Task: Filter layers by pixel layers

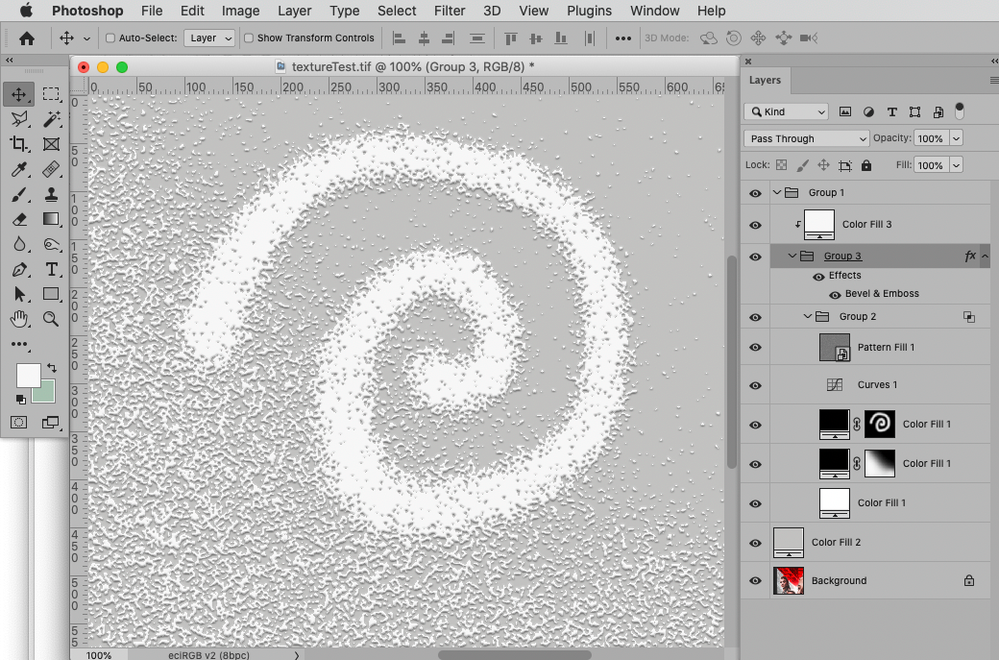Action: (x=845, y=112)
